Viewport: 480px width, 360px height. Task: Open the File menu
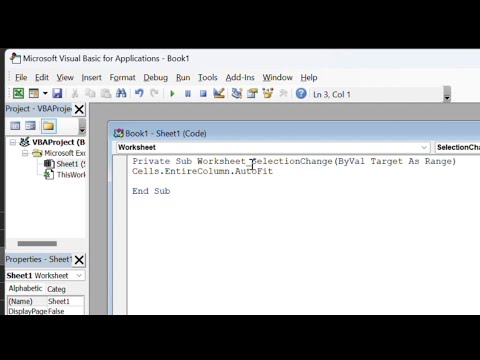click(21, 77)
